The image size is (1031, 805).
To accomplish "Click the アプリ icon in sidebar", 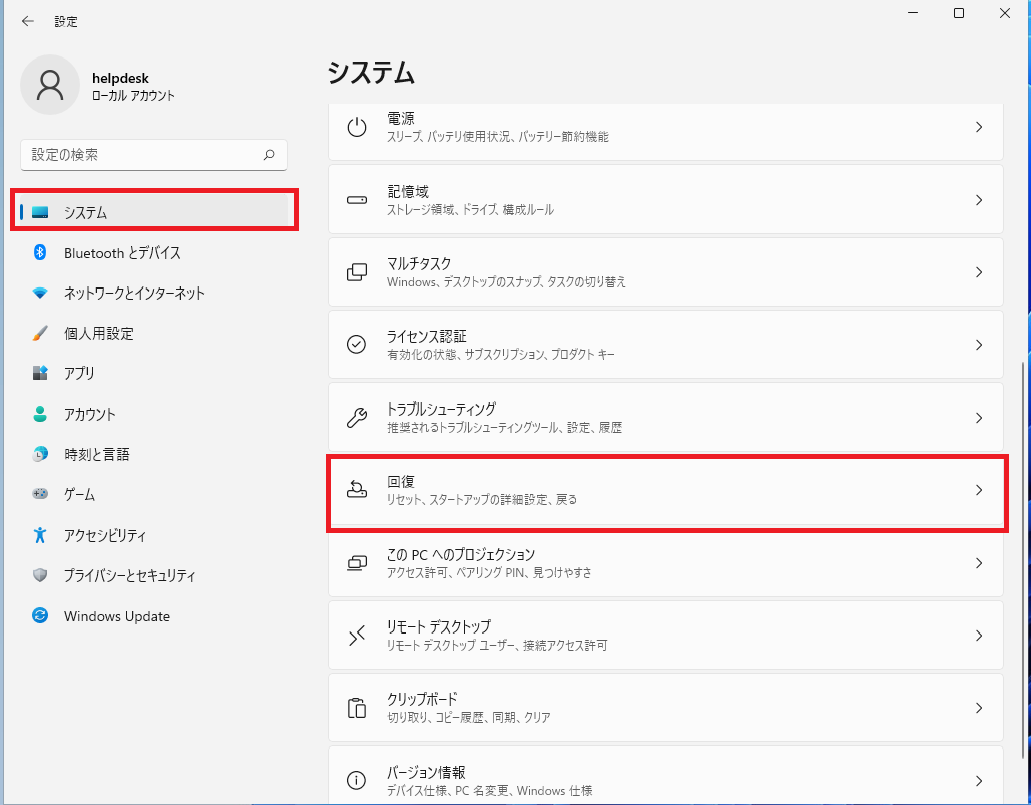I will click(x=39, y=373).
